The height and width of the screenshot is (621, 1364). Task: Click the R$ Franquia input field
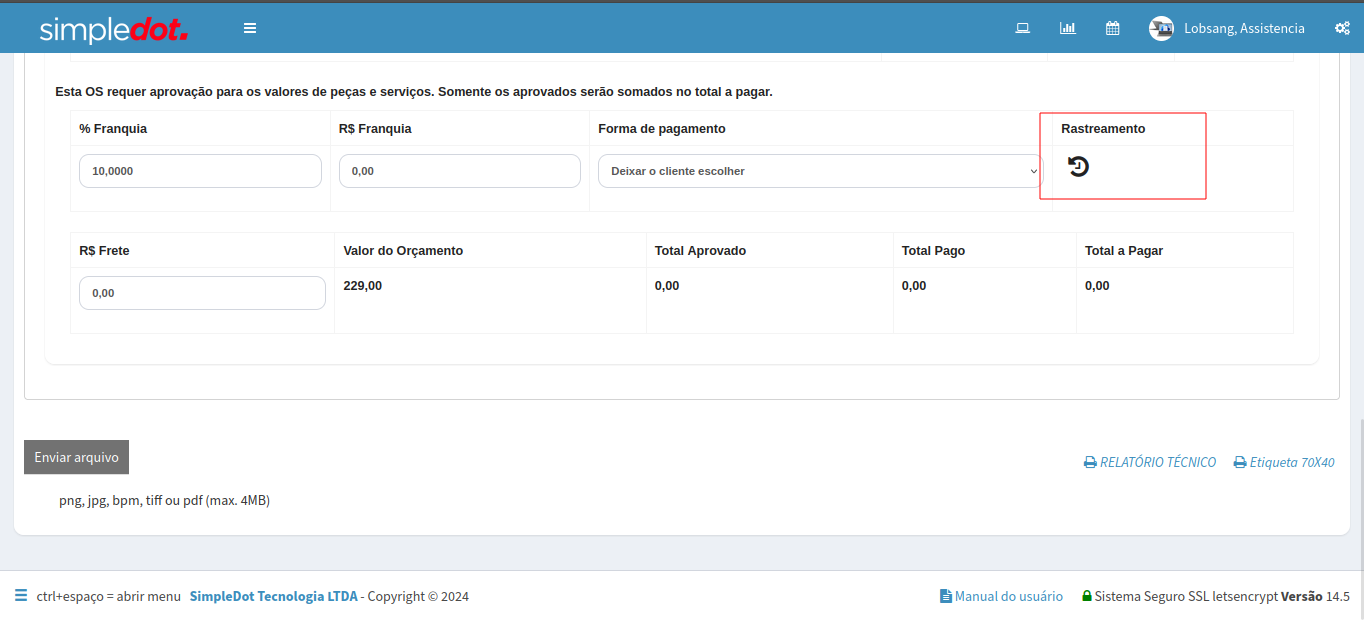459,171
